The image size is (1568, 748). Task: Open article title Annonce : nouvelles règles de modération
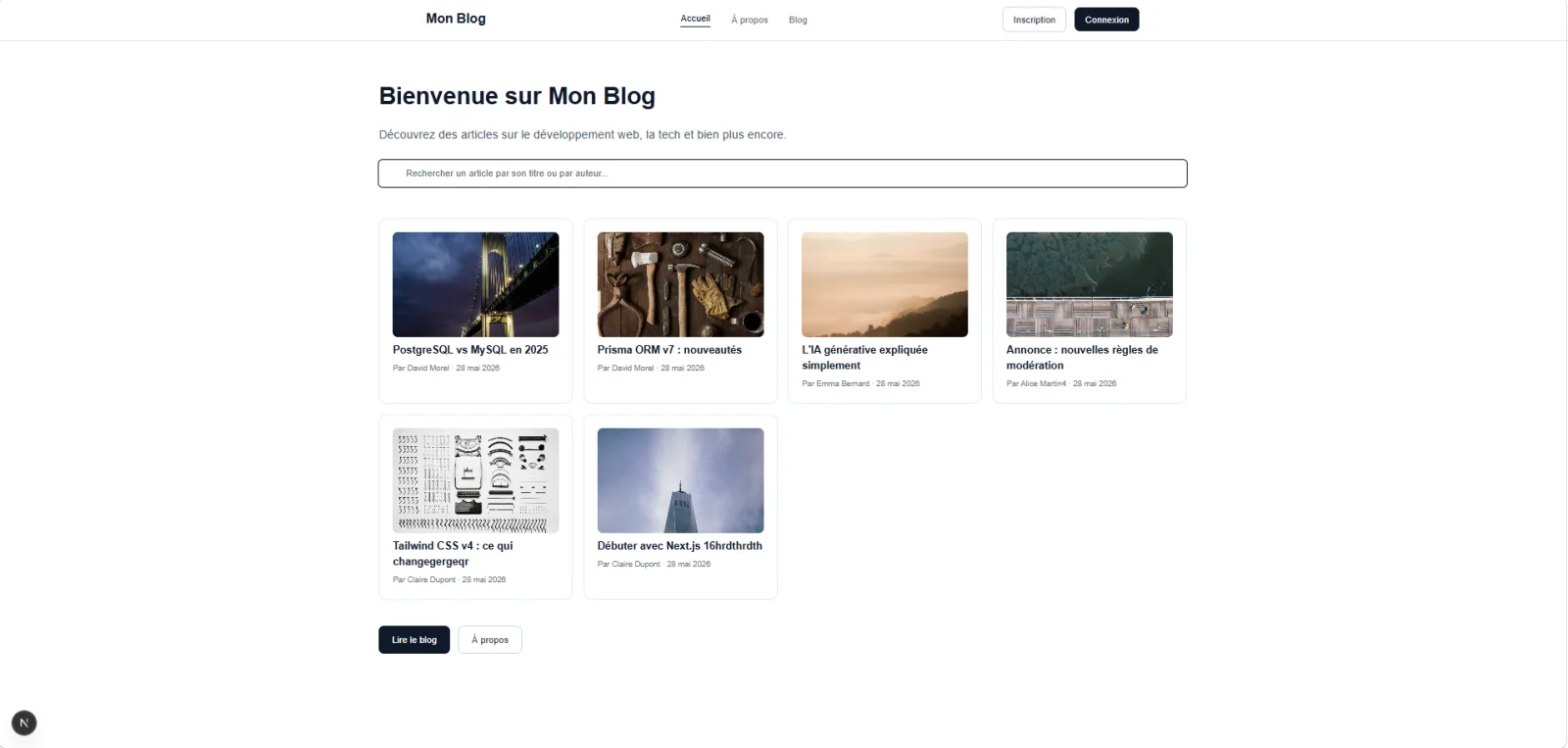[x=1082, y=358]
